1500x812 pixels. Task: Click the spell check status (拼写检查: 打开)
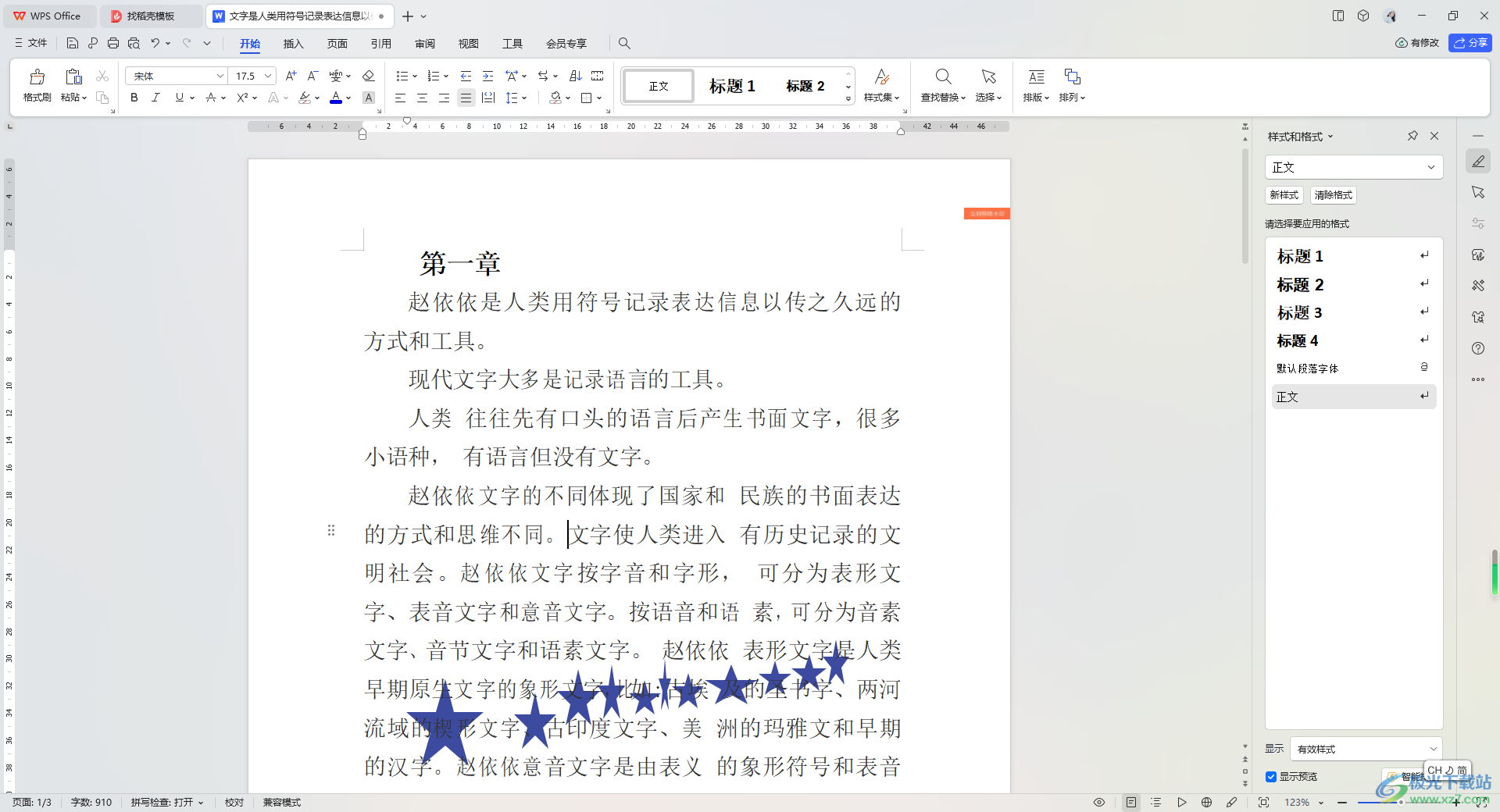[166, 802]
